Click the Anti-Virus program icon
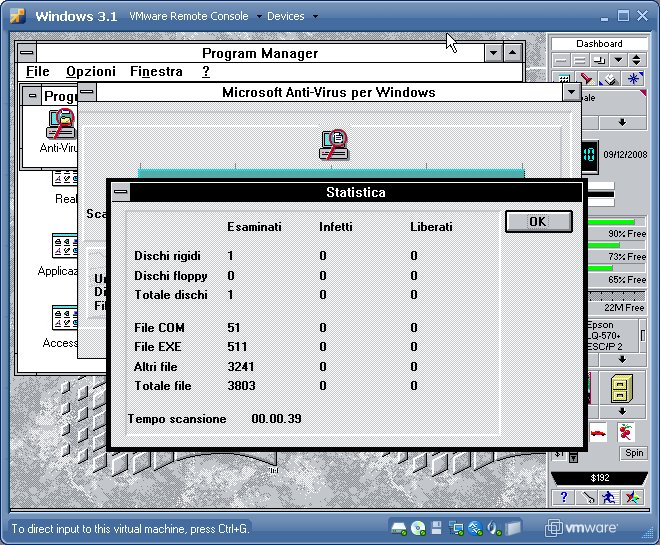 59,125
